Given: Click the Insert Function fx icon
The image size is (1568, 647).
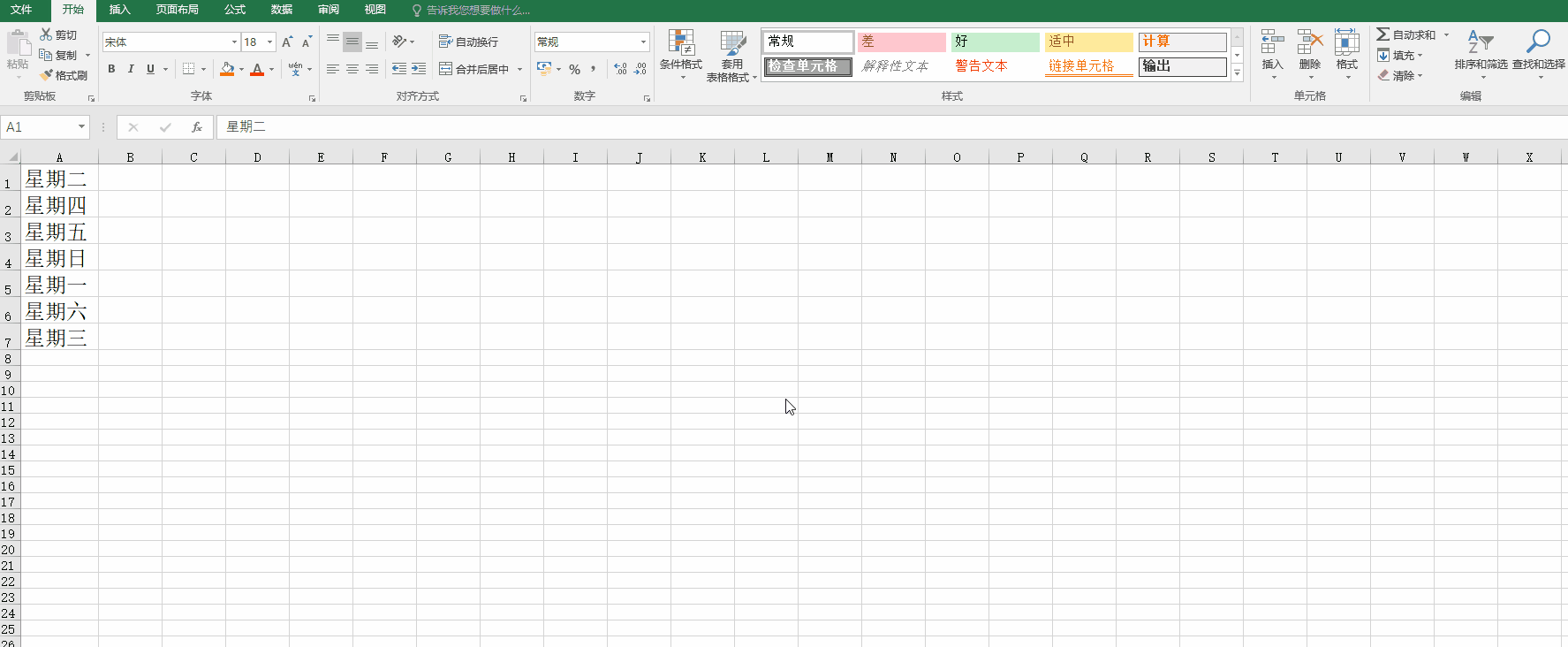Looking at the screenshot, I should click(x=197, y=127).
